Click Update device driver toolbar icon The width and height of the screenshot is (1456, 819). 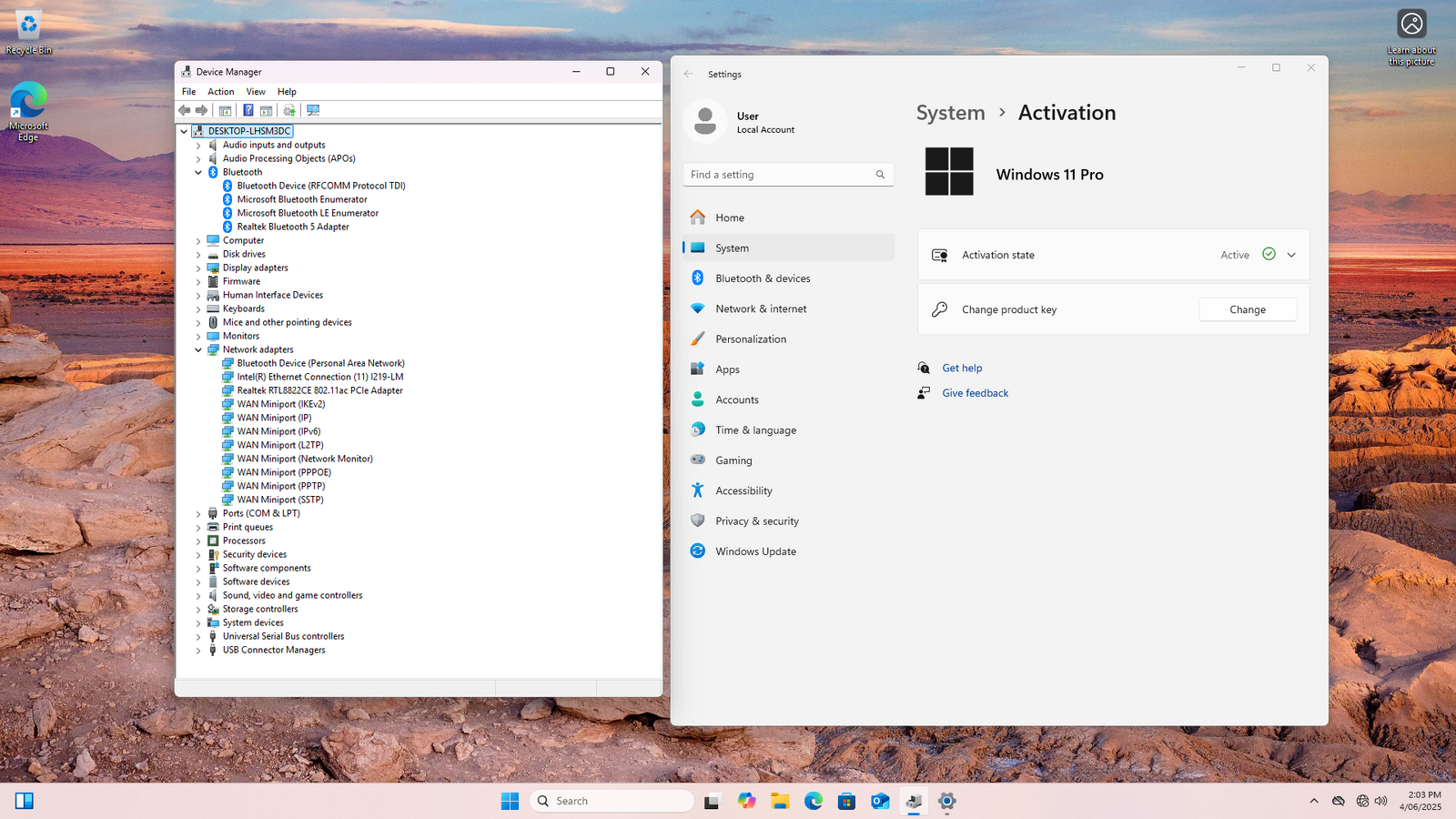tap(289, 110)
